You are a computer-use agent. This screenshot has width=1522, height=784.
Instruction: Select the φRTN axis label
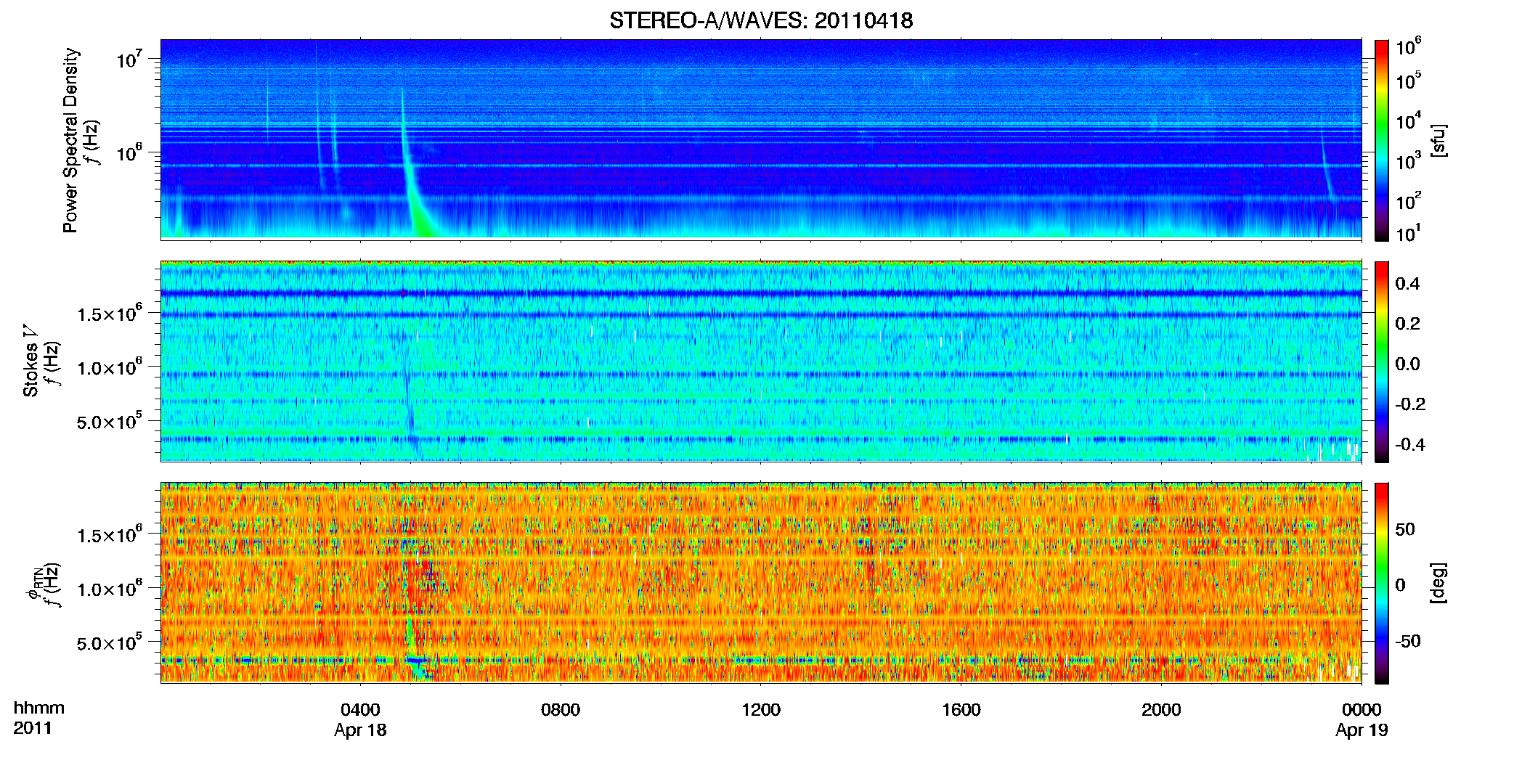35,583
